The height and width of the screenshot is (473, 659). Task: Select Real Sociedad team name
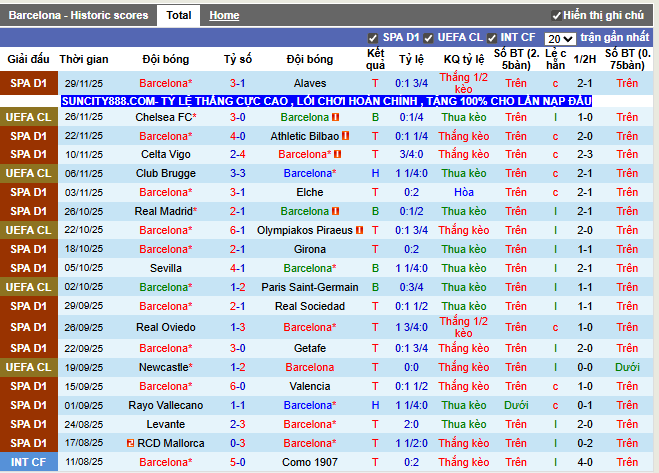pyautogui.click(x=310, y=306)
